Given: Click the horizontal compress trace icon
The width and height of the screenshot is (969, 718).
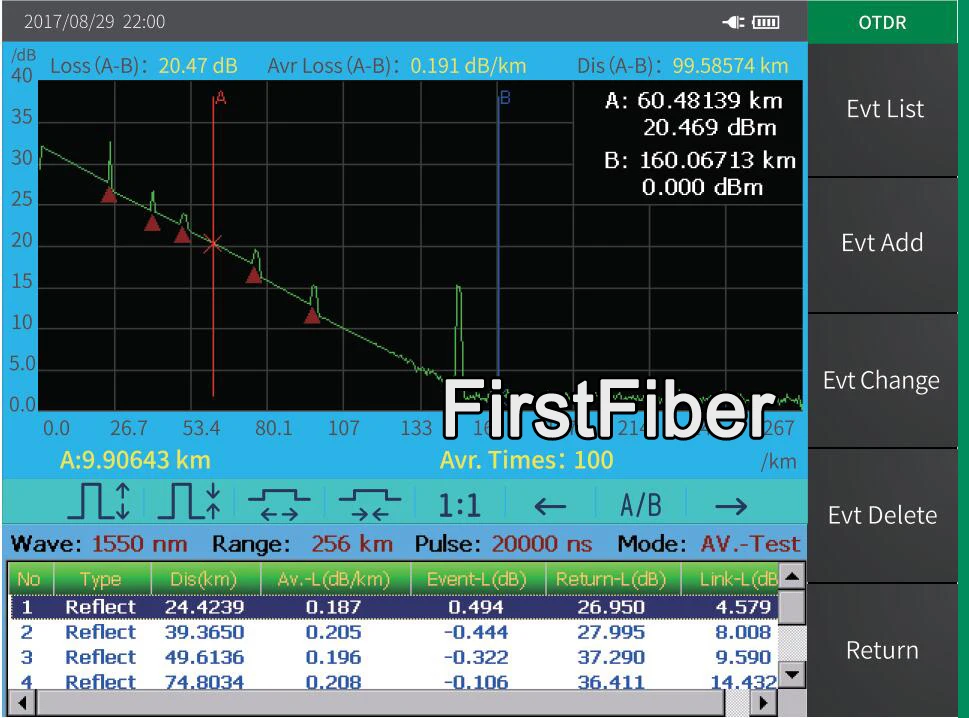Looking at the screenshot, I should [x=370, y=504].
